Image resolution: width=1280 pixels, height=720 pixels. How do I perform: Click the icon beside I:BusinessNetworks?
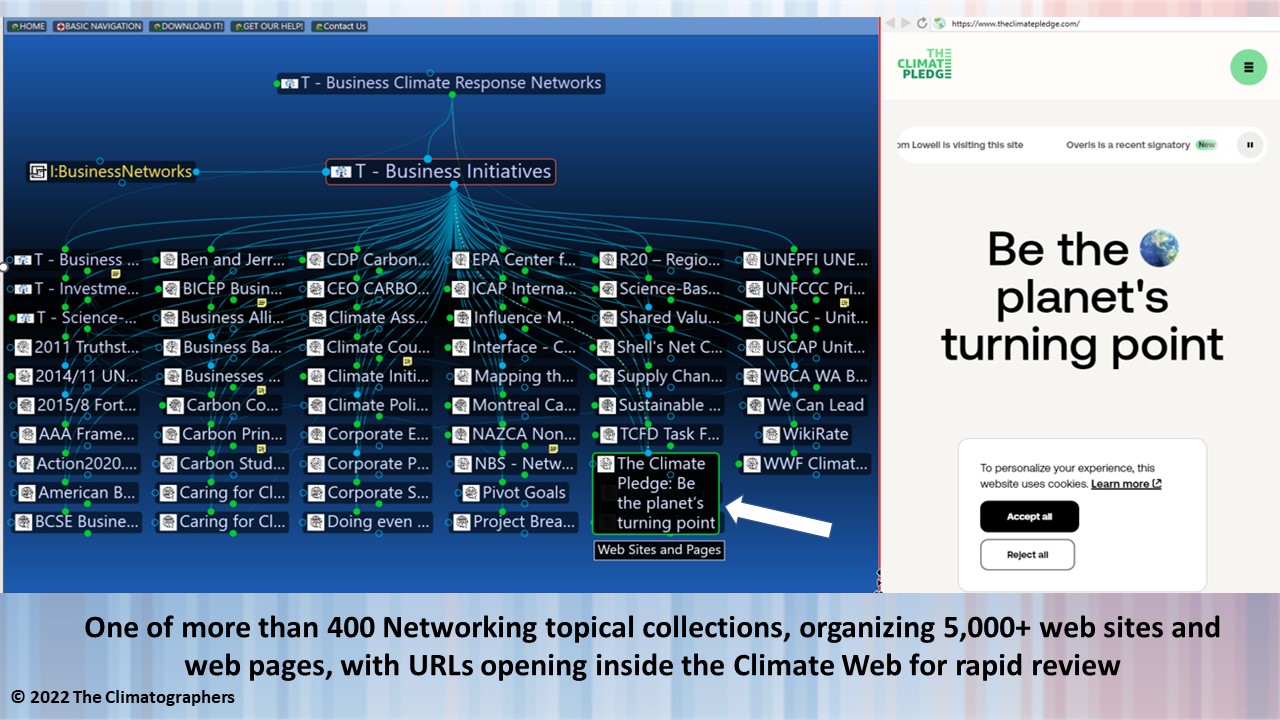[38, 172]
